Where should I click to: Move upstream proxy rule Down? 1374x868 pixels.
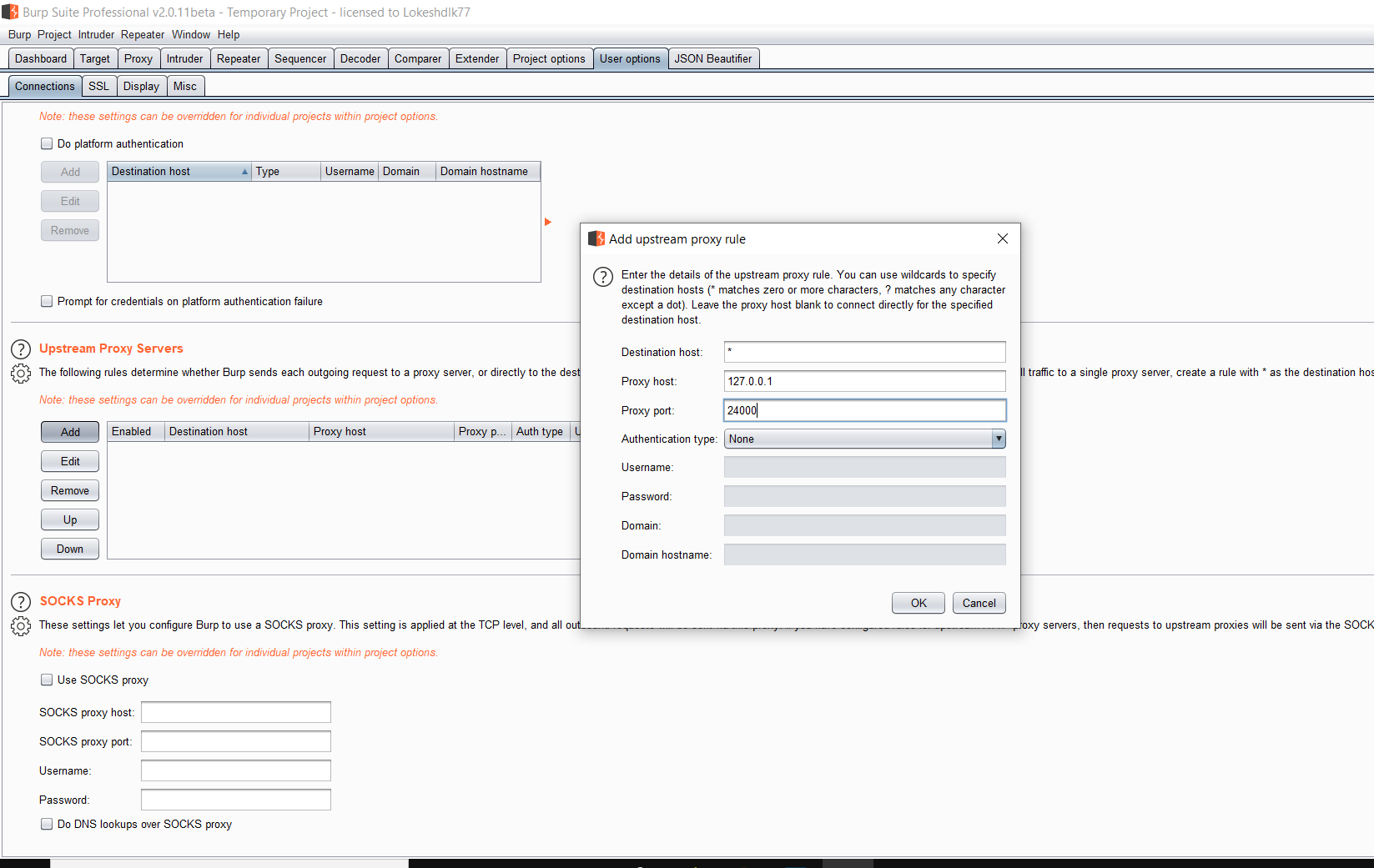click(70, 549)
